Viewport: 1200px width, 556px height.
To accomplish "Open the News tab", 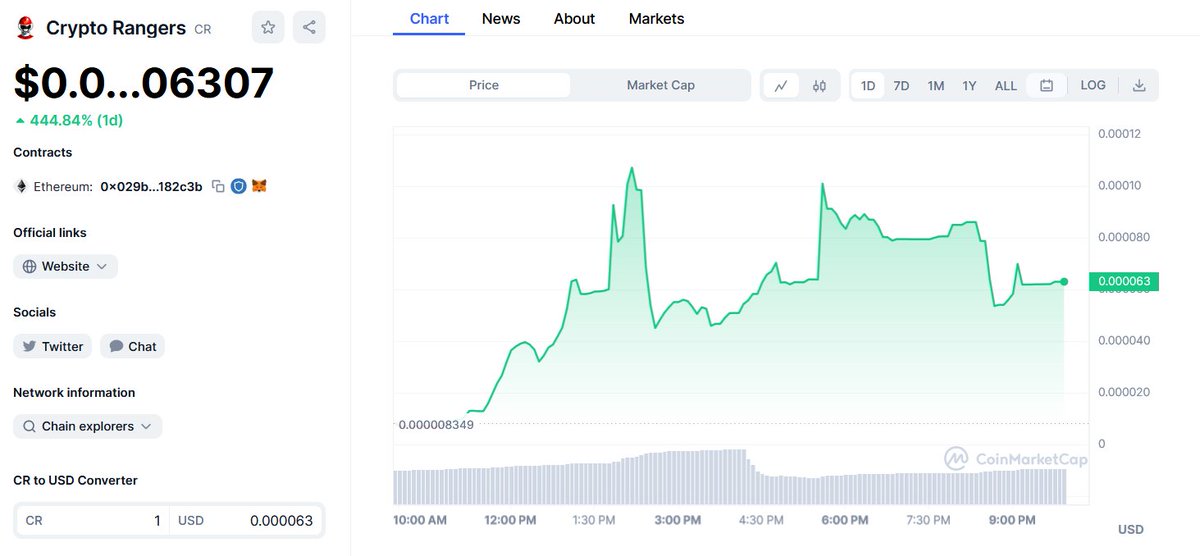I will click(x=501, y=18).
